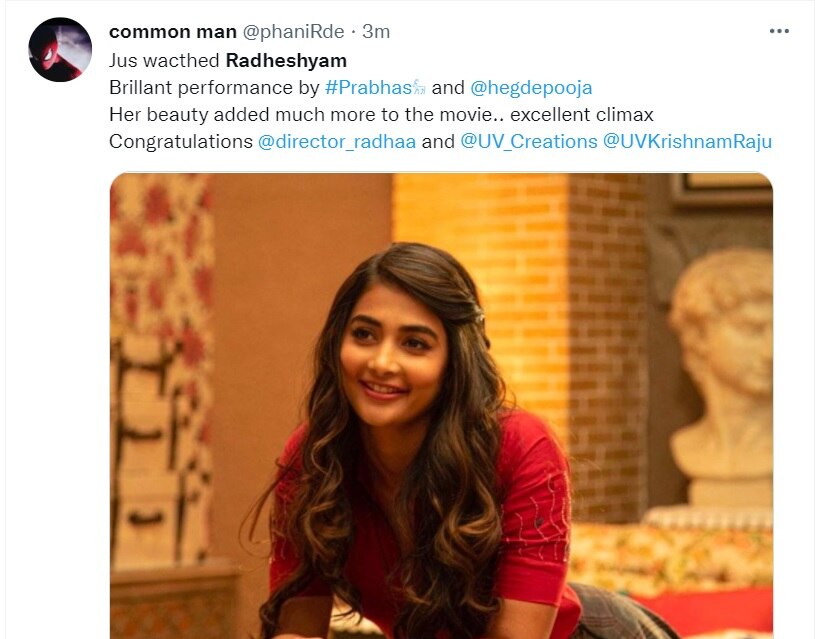Open the @UV_Creations mention
The width and height of the screenshot is (815, 639).
[529, 141]
